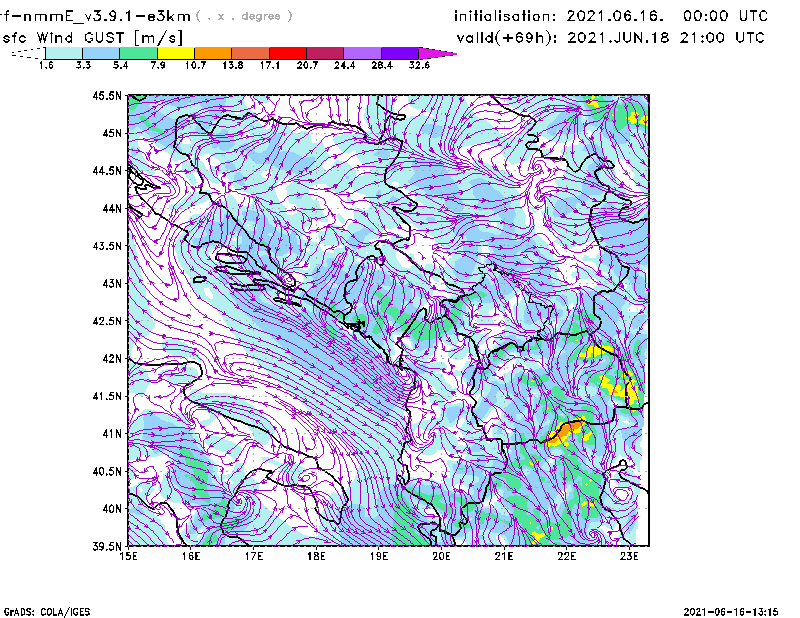The image size is (800, 618).
Task: Click the valid time '21:00 UTC'
Action: 722,38
